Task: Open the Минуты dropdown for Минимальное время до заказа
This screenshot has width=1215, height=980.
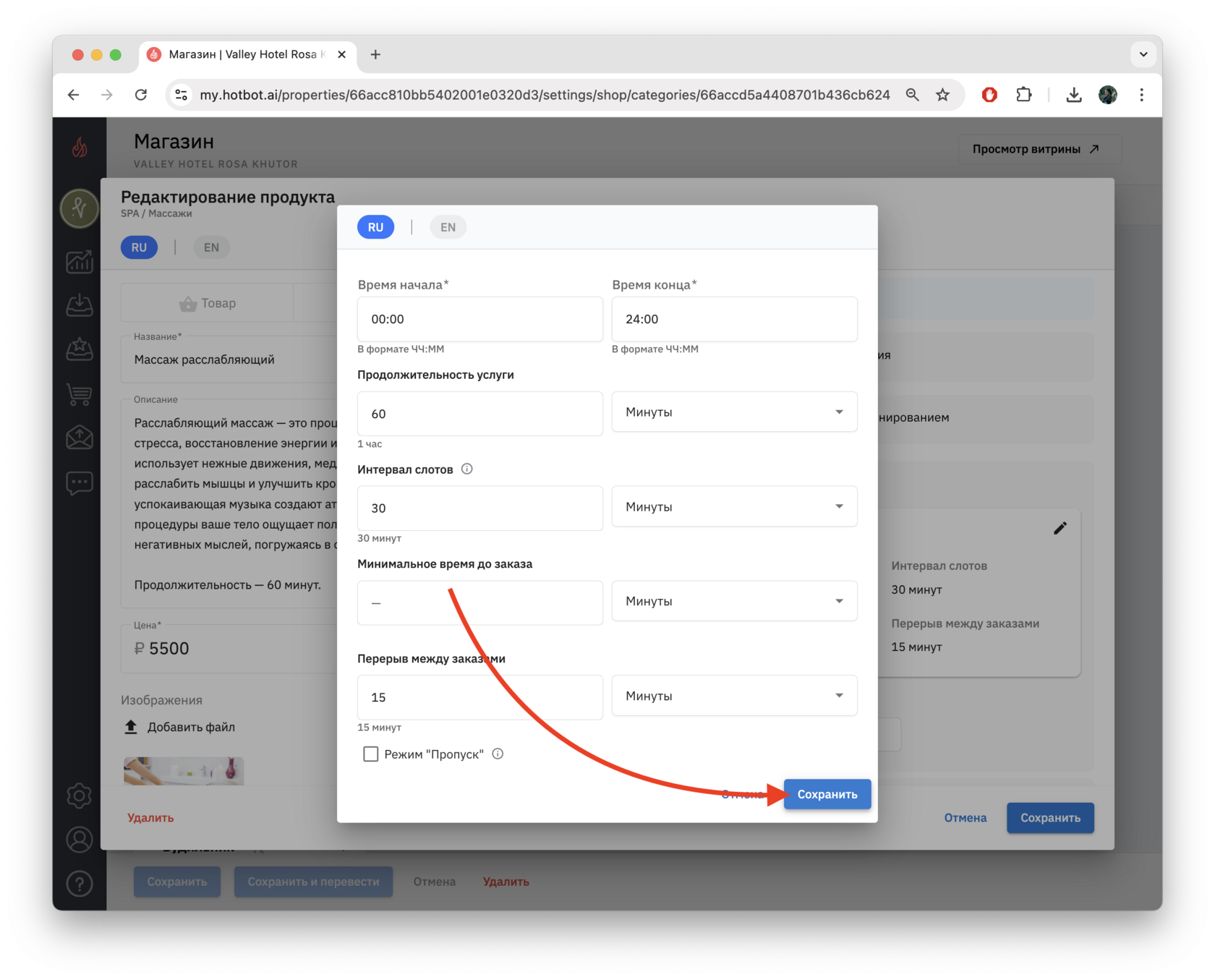Action: pos(734,601)
